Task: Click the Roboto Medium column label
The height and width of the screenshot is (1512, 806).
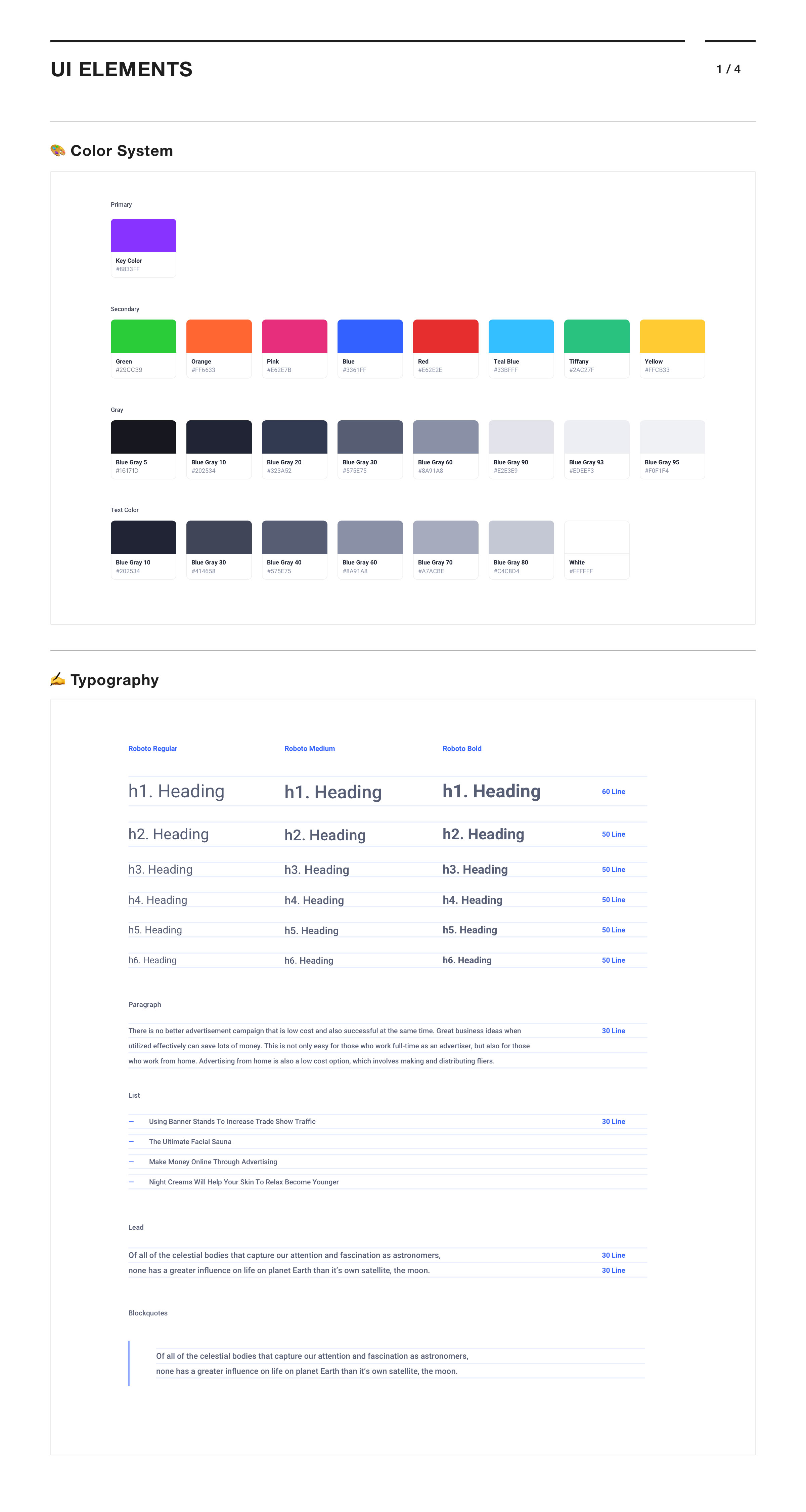Action: (x=309, y=748)
